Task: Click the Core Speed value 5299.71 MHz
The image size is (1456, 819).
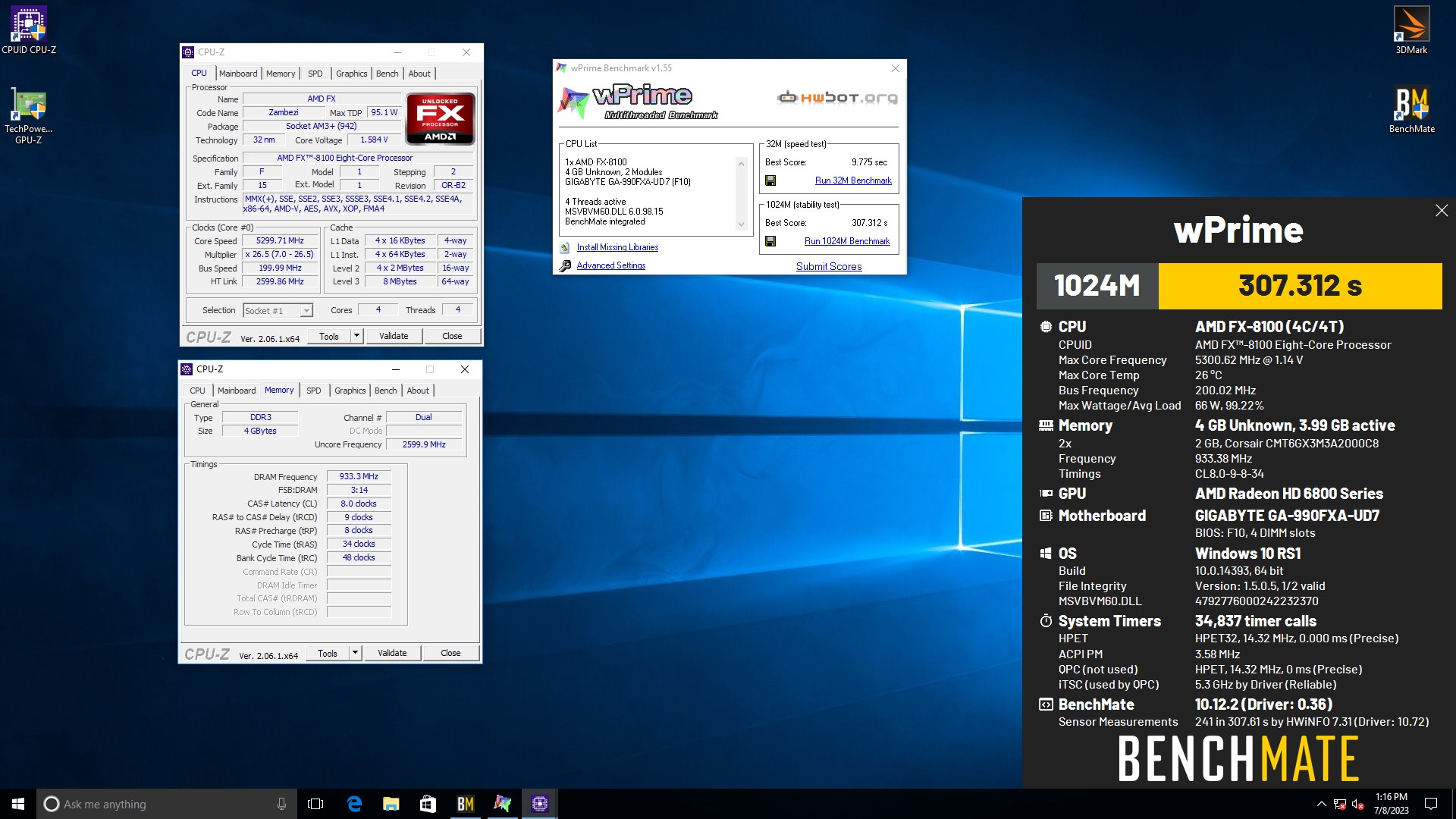Action: pos(280,240)
